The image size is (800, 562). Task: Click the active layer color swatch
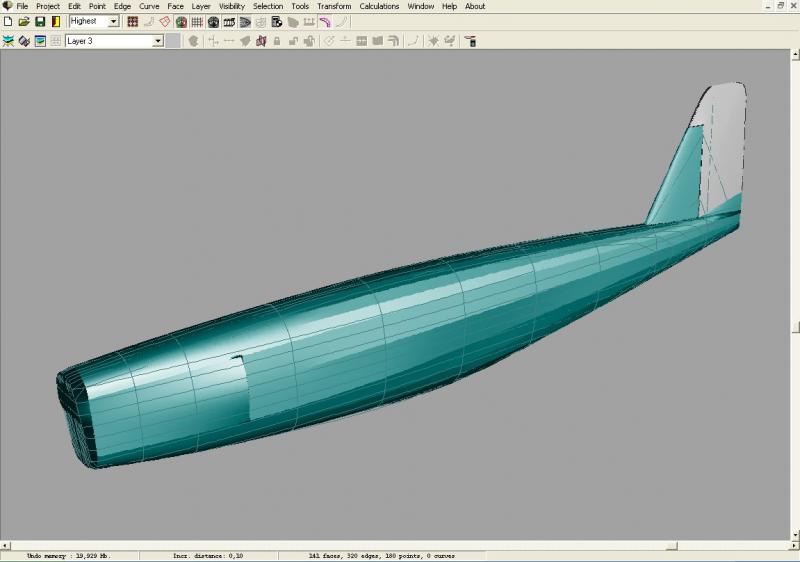pos(173,41)
